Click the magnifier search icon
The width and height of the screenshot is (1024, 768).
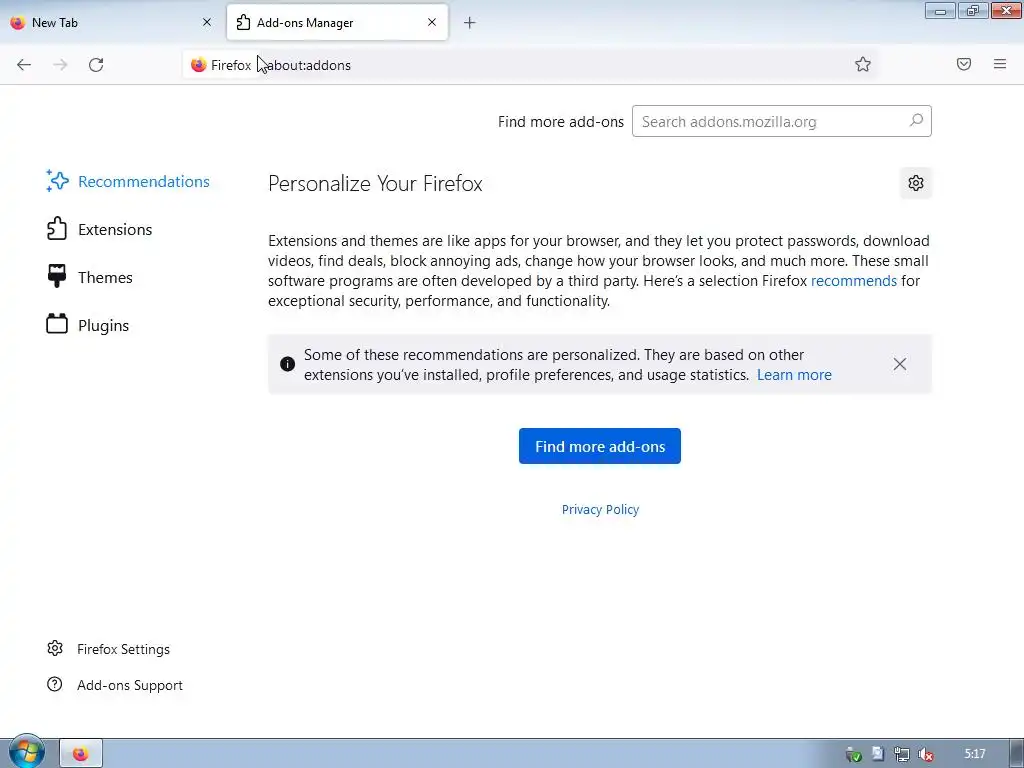[x=916, y=121]
